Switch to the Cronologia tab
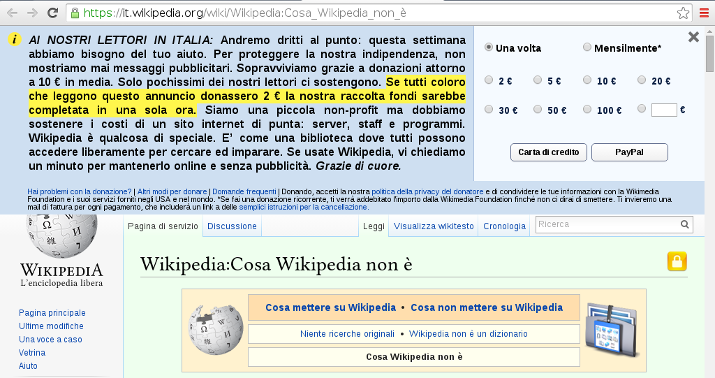 click(x=504, y=226)
